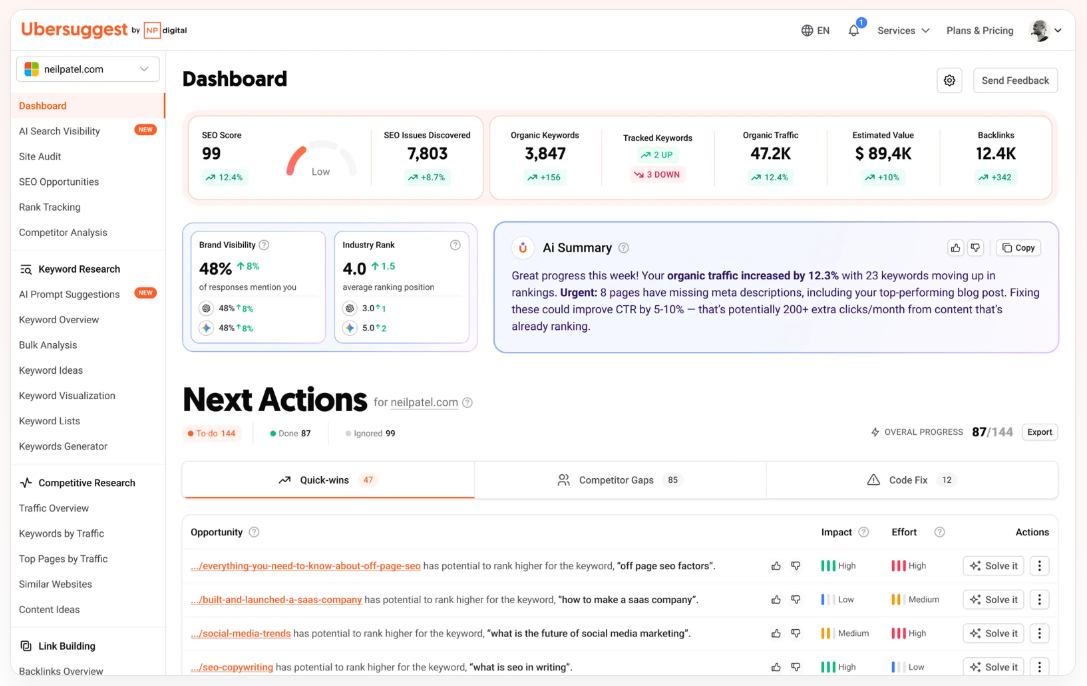Thumbs up the Ai Summary

(x=955, y=247)
